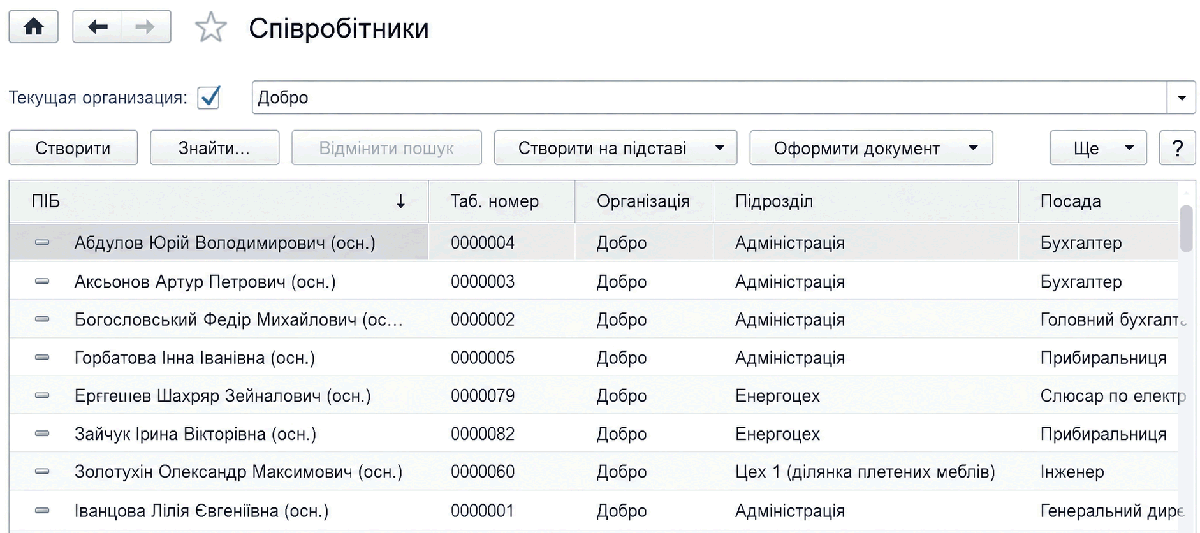Select employee Ерггешев Шахряр Зейналович
The height and width of the screenshot is (533, 1200).
222,397
